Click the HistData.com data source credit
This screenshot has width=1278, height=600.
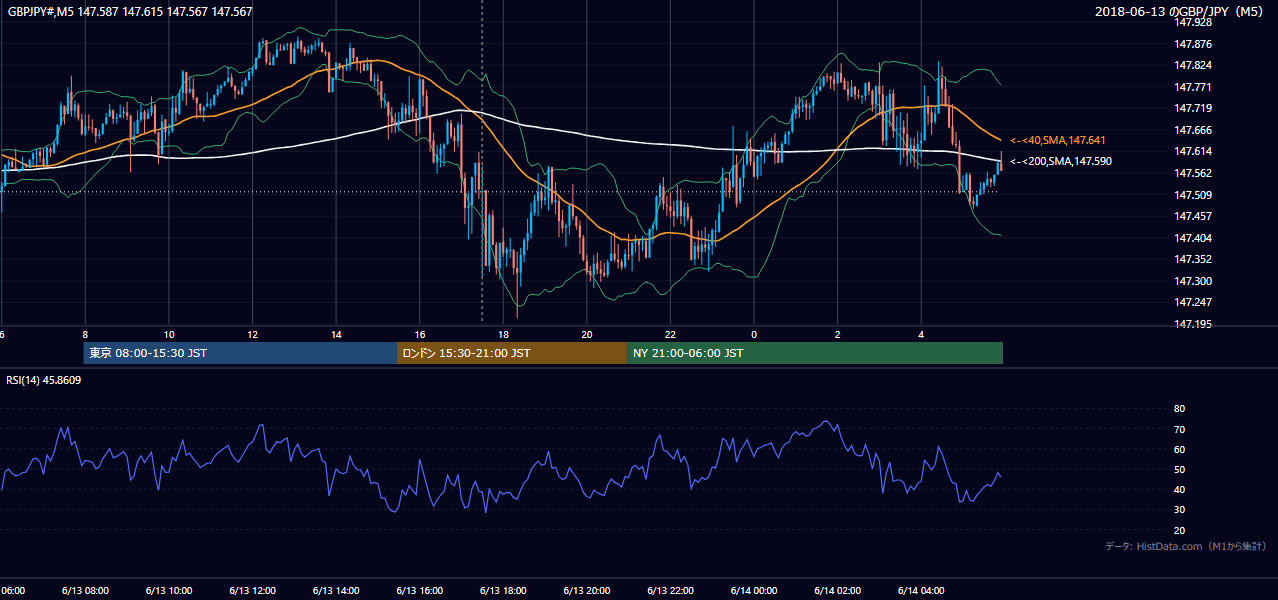coord(1185,546)
